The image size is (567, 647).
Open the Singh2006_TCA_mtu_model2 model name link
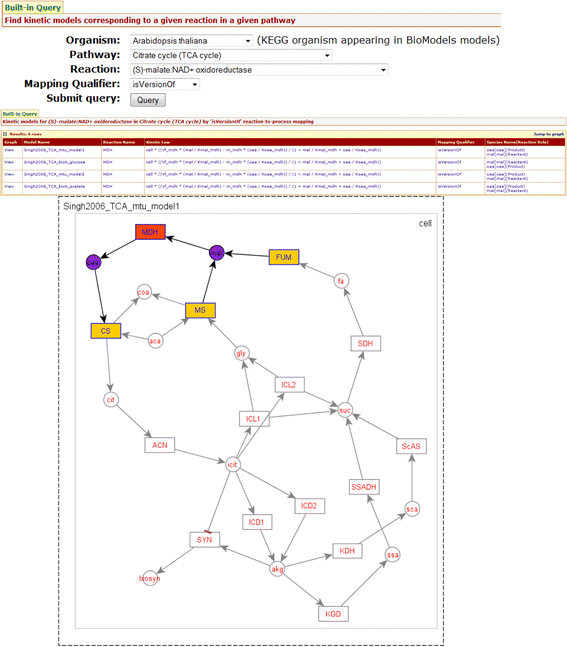(x=54, y=174)
